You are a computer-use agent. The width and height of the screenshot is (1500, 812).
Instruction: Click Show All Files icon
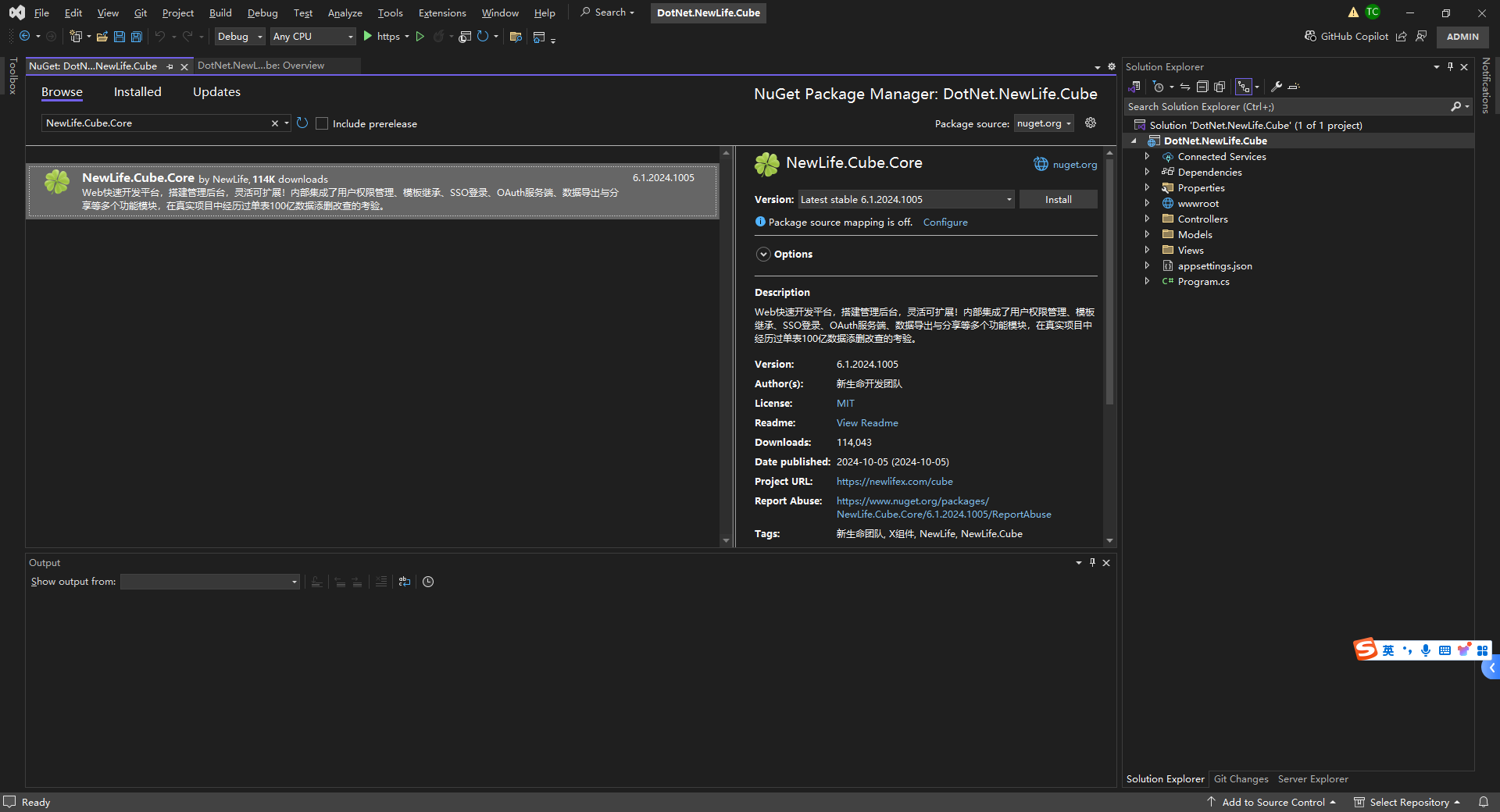[1220, 87]
